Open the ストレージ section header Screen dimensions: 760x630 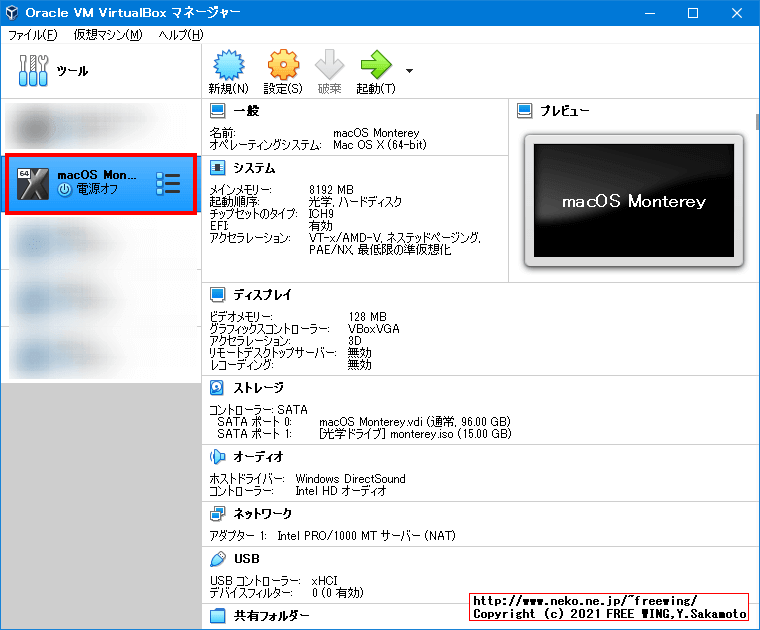(x=258, y=388)
